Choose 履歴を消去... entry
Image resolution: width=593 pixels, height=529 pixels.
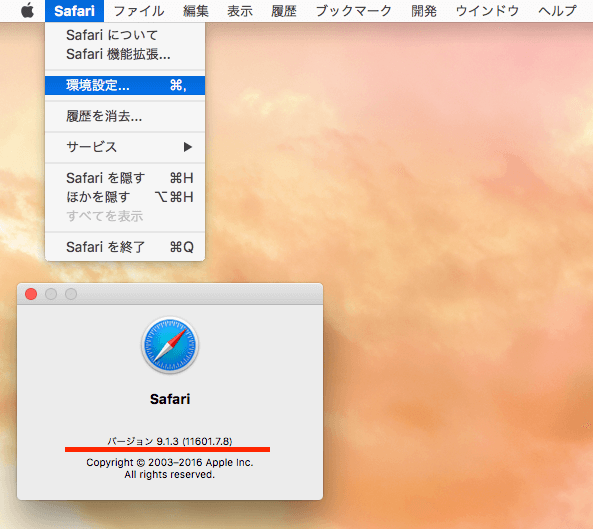(125, 116)
